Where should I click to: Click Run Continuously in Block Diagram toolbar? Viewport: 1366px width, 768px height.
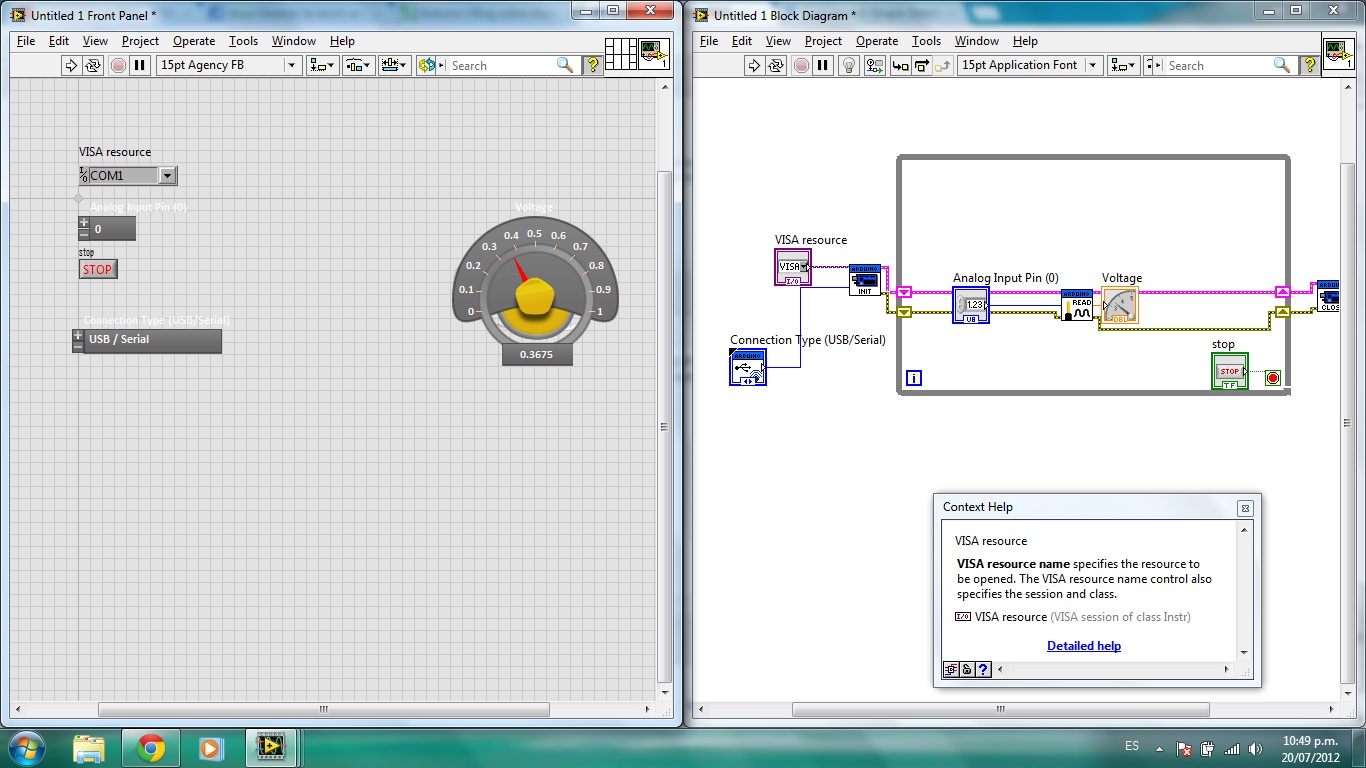pos(777,66)
